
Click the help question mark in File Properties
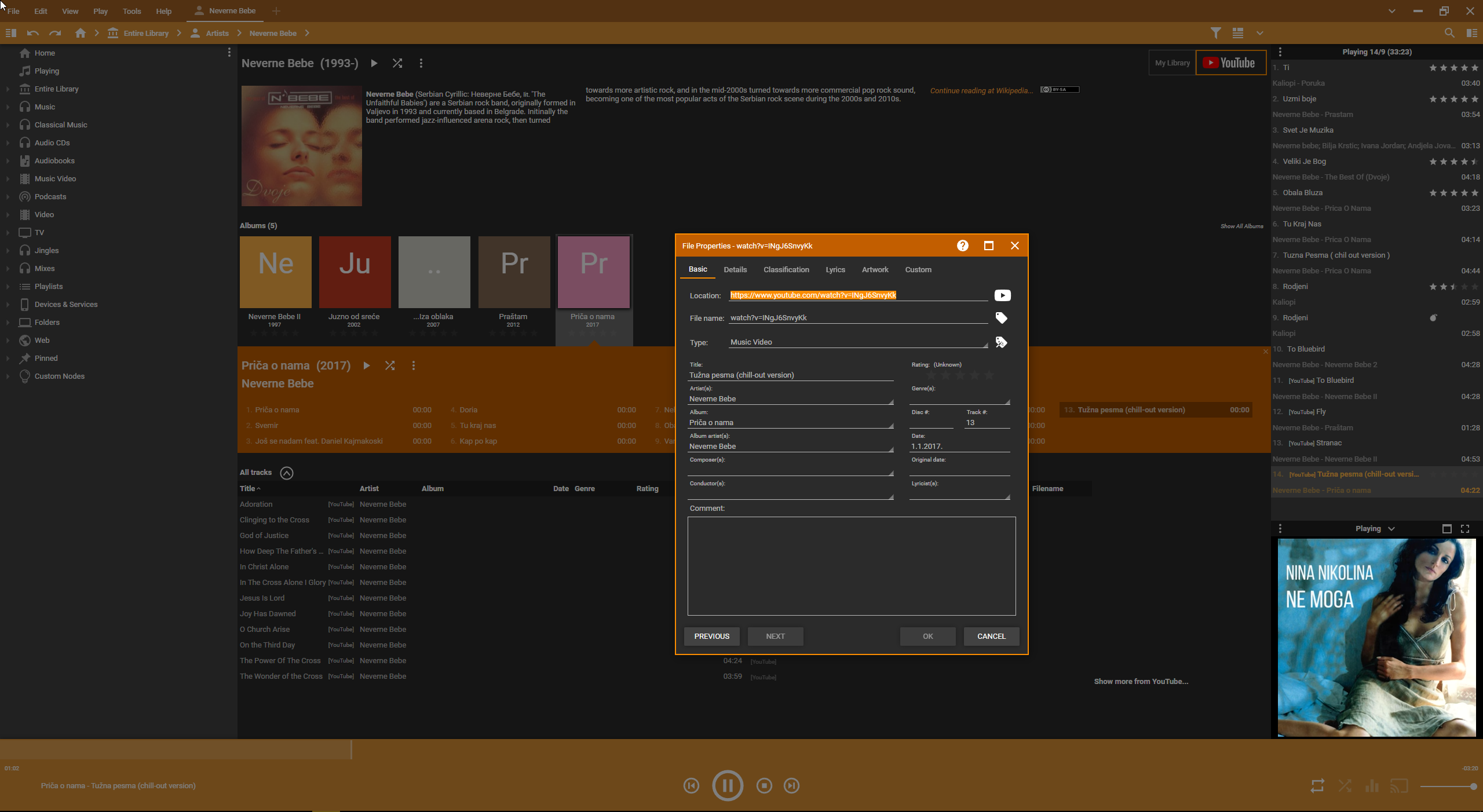962,246
